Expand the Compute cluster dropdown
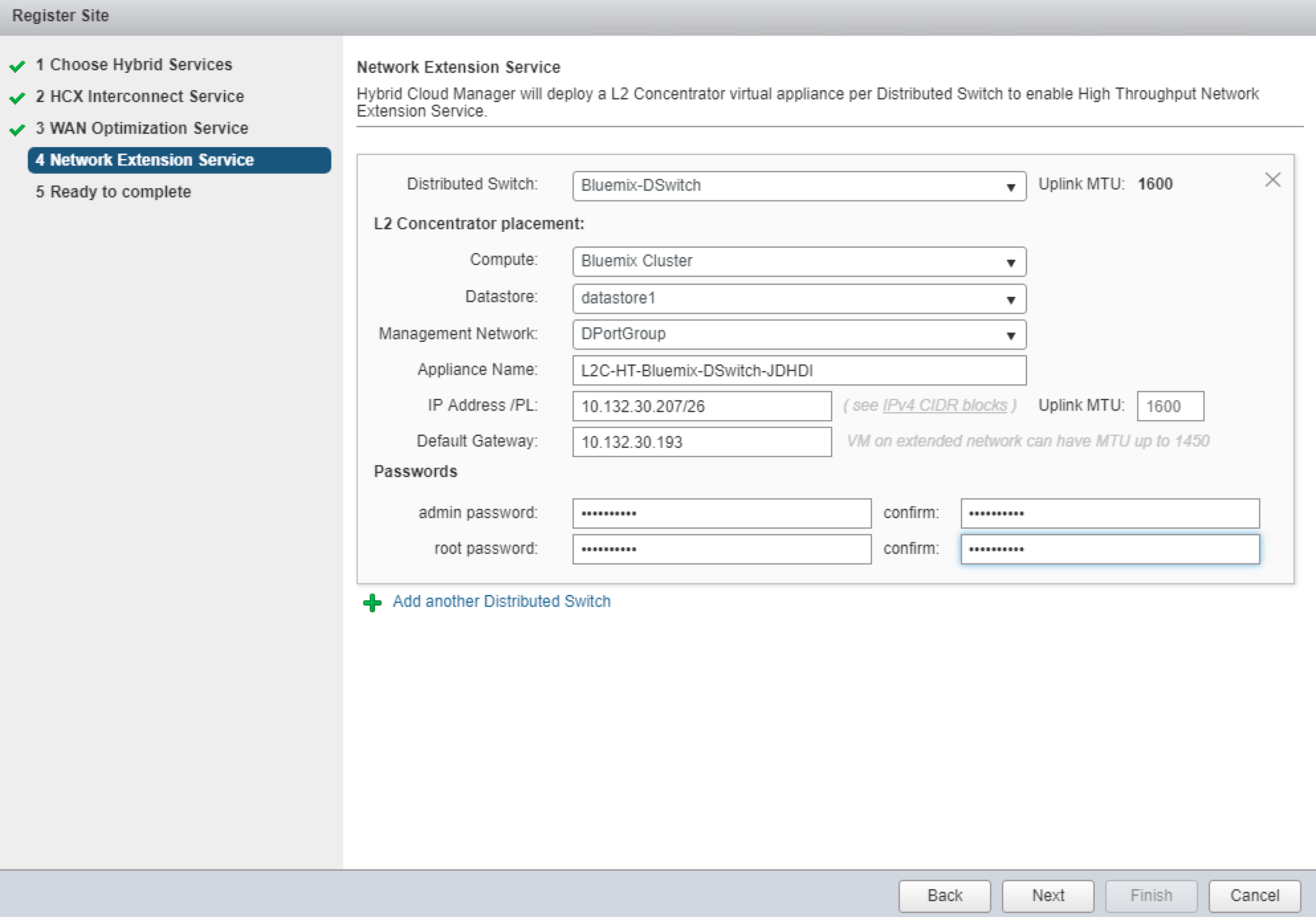 click(1011, 262)
